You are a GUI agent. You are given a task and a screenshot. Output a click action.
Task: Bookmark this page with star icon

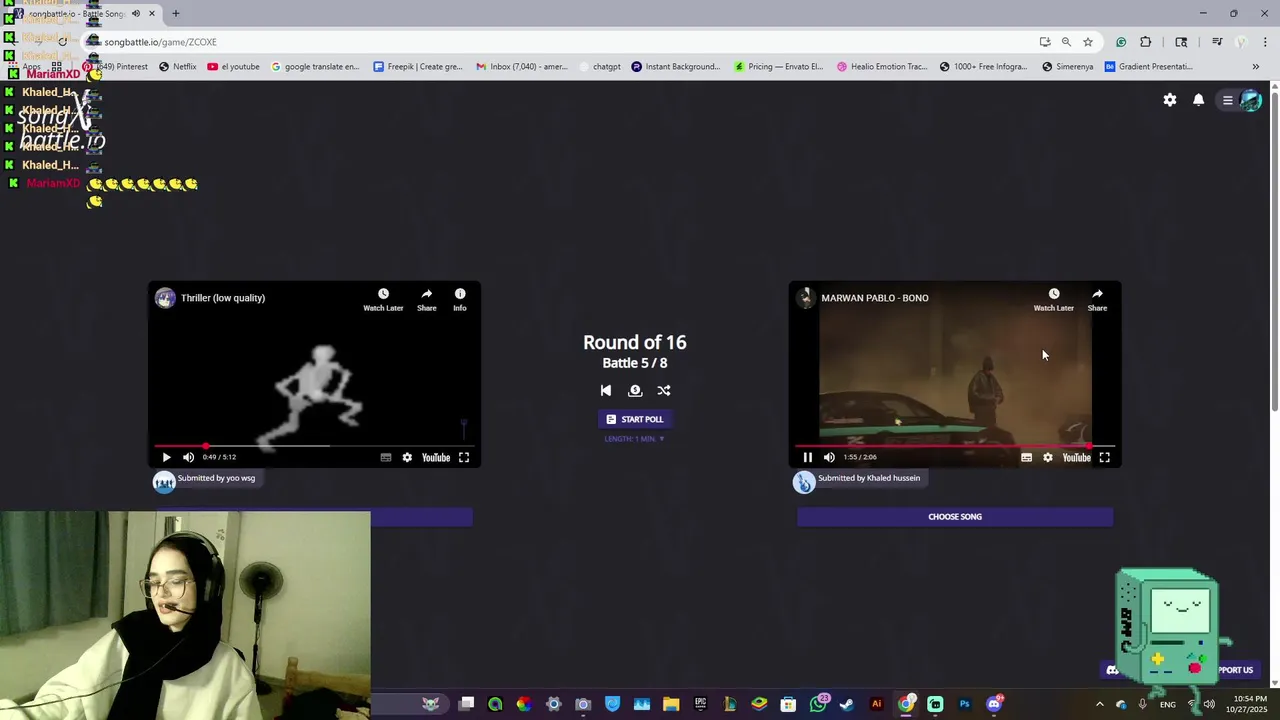tap(1088, 42)
